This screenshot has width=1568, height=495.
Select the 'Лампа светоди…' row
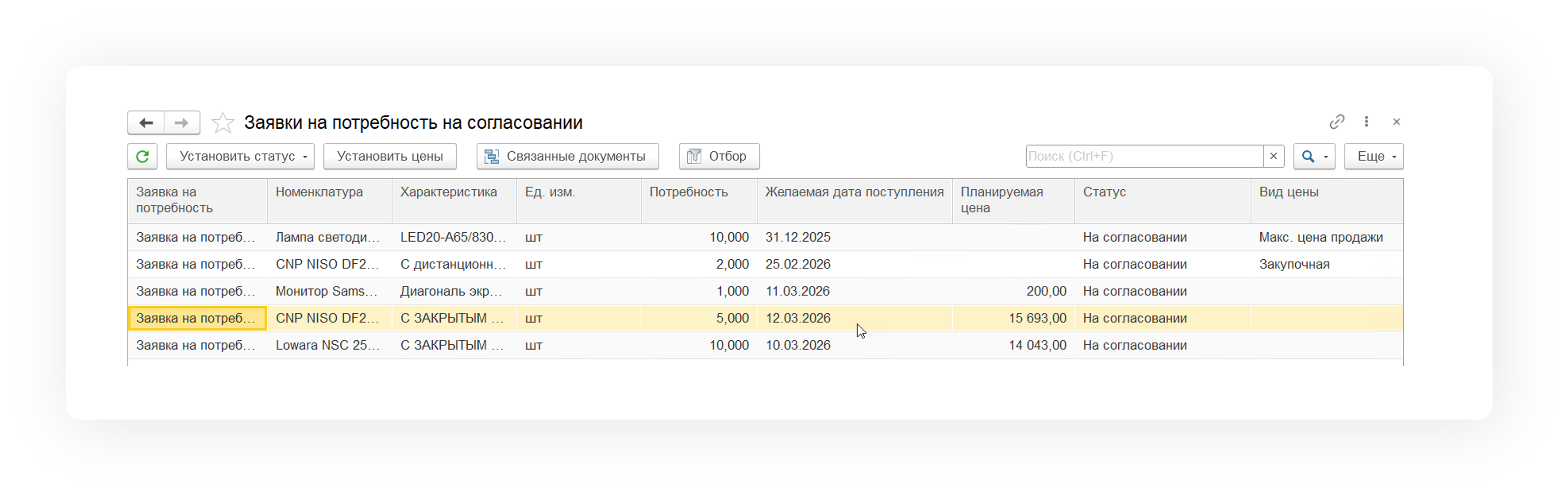click(x=327, y=238)
